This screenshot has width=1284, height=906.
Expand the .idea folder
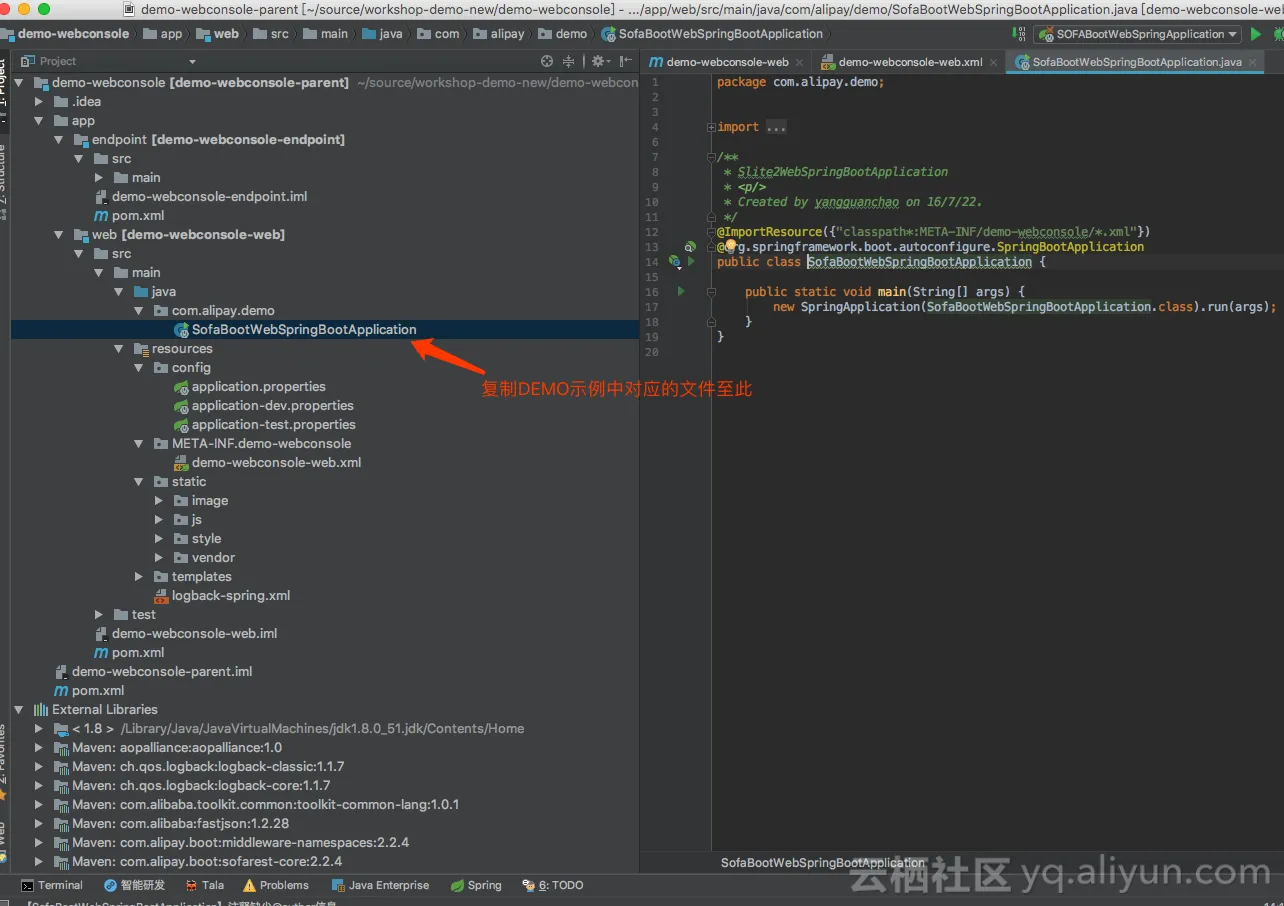pyautogui.click(x=39, y=101)
